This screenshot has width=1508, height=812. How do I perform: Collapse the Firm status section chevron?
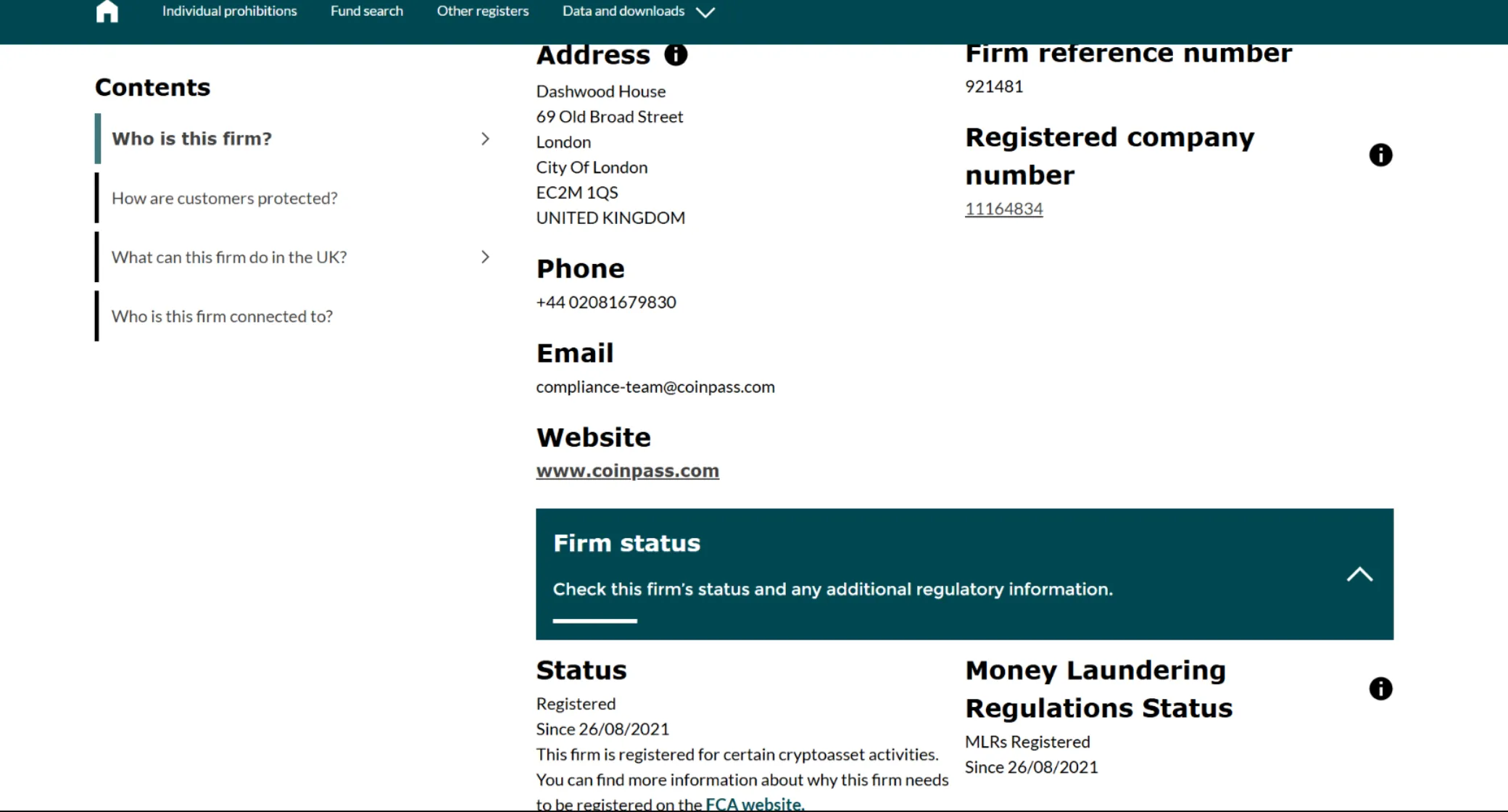1359,575
